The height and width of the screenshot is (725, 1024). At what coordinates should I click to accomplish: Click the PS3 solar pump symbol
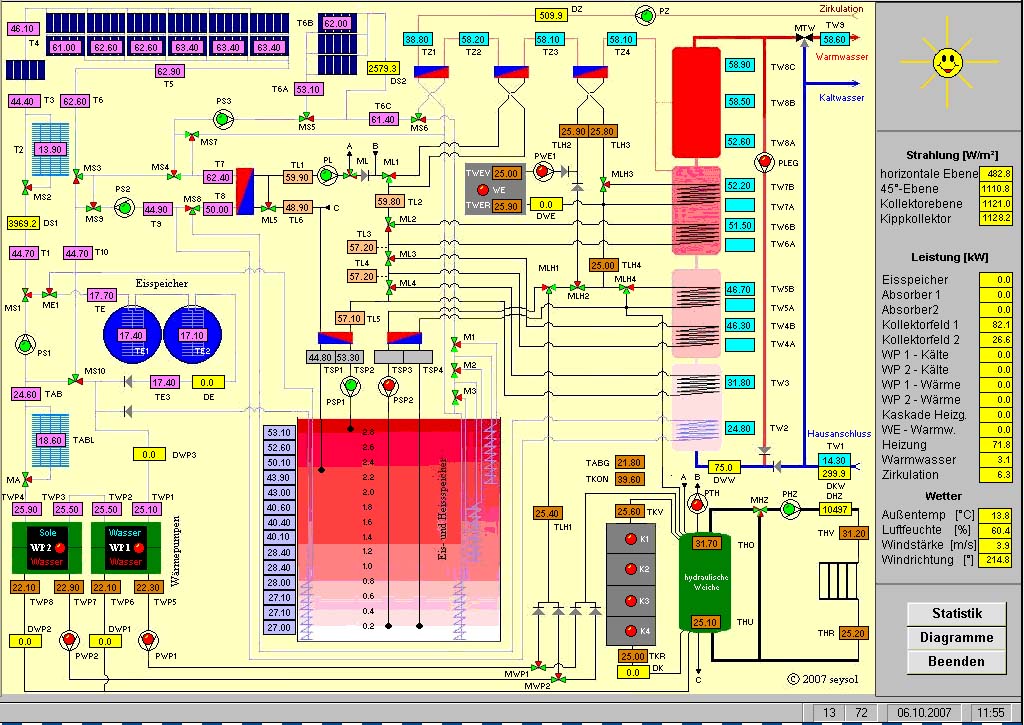[223, 116]
